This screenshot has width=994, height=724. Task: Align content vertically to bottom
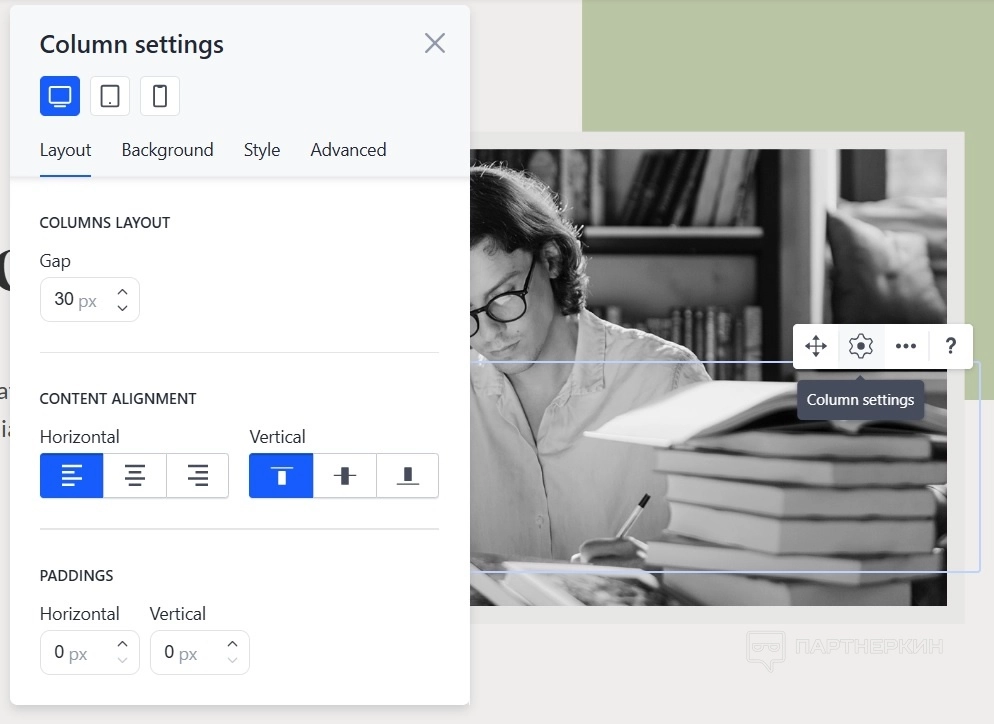tap(407, 475)
